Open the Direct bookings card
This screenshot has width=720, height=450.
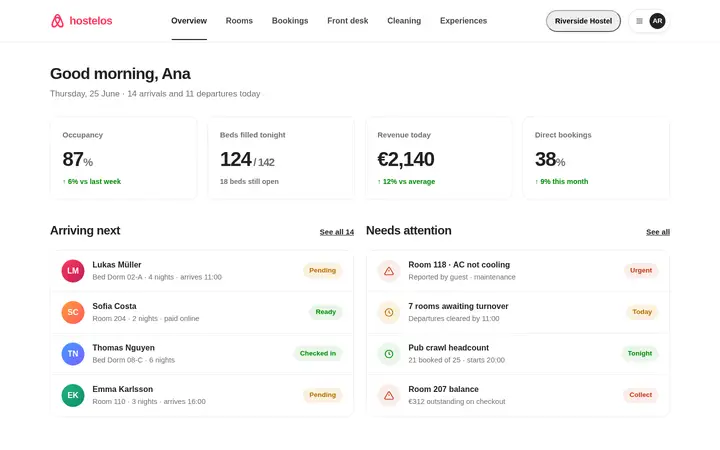click(596, 158)
